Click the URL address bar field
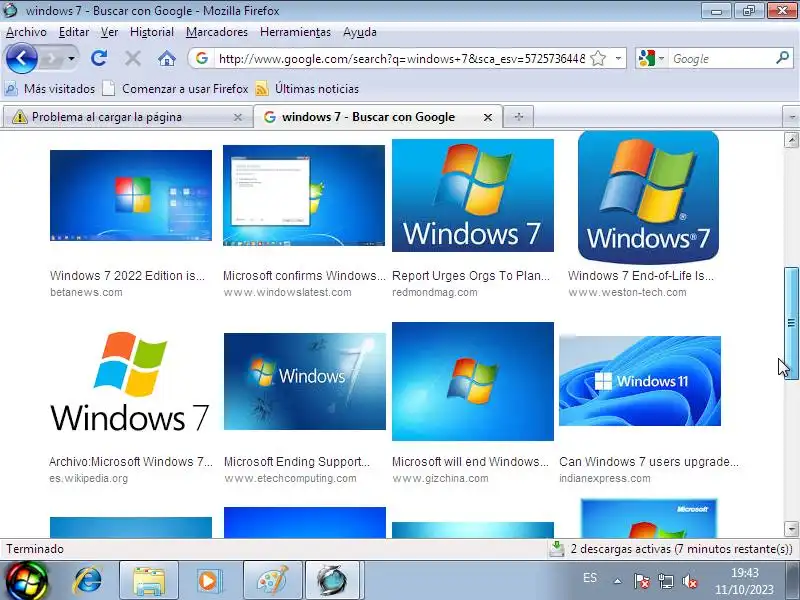Viewport: 800px width, 600px height. coord(402,59)
